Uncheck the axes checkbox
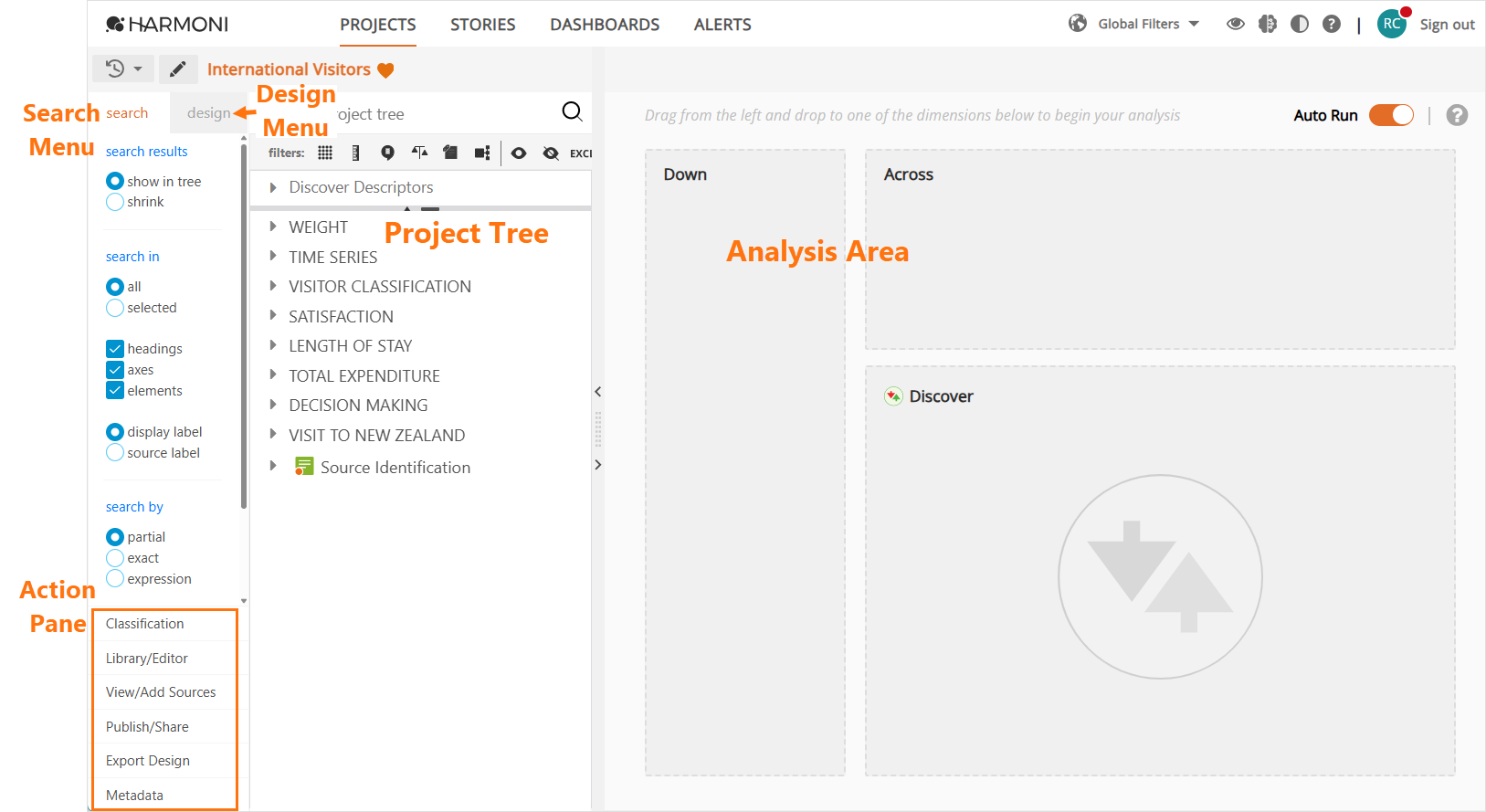This screenshot has height=812, width=1486. point(115,370)
